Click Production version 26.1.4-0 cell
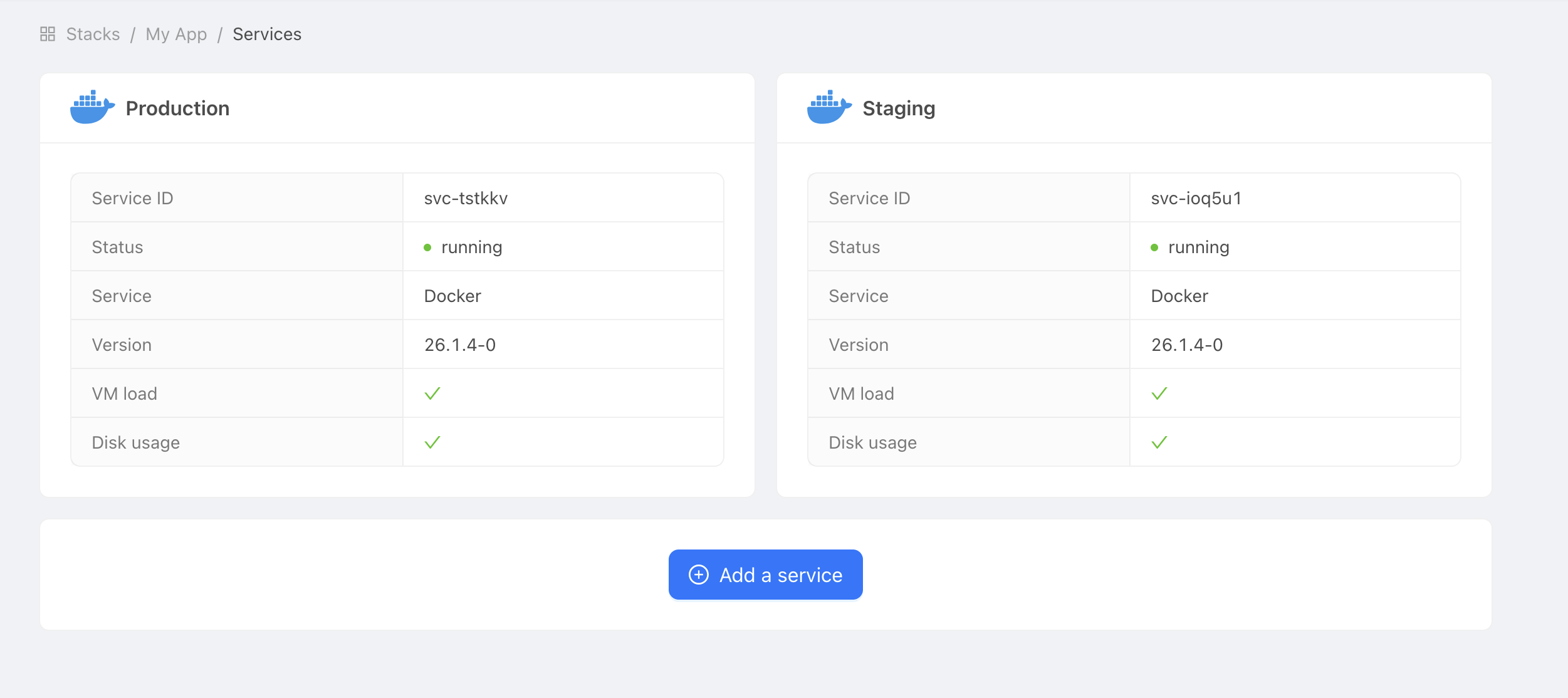The image size is (1568, 698). coord(460,345)
